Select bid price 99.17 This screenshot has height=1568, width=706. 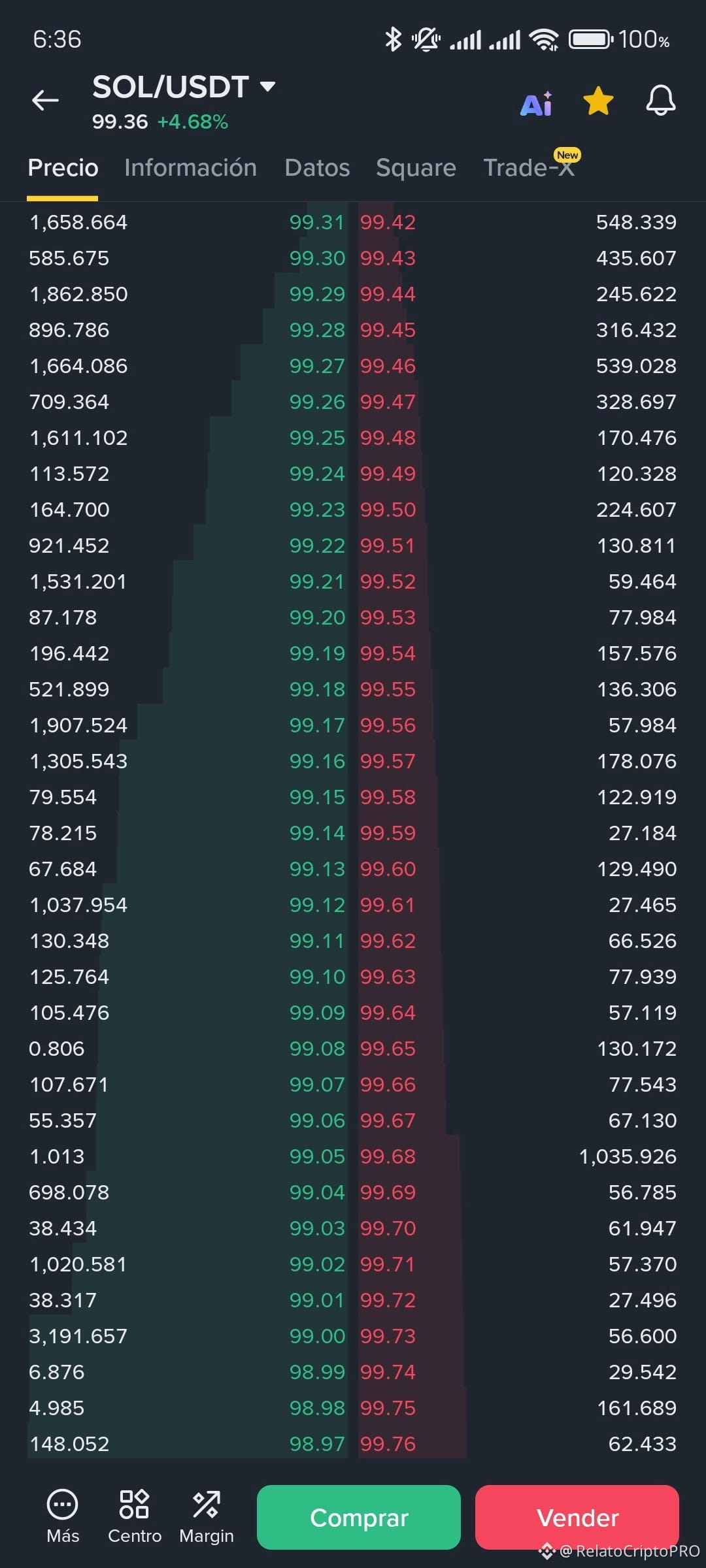point(317,725)
